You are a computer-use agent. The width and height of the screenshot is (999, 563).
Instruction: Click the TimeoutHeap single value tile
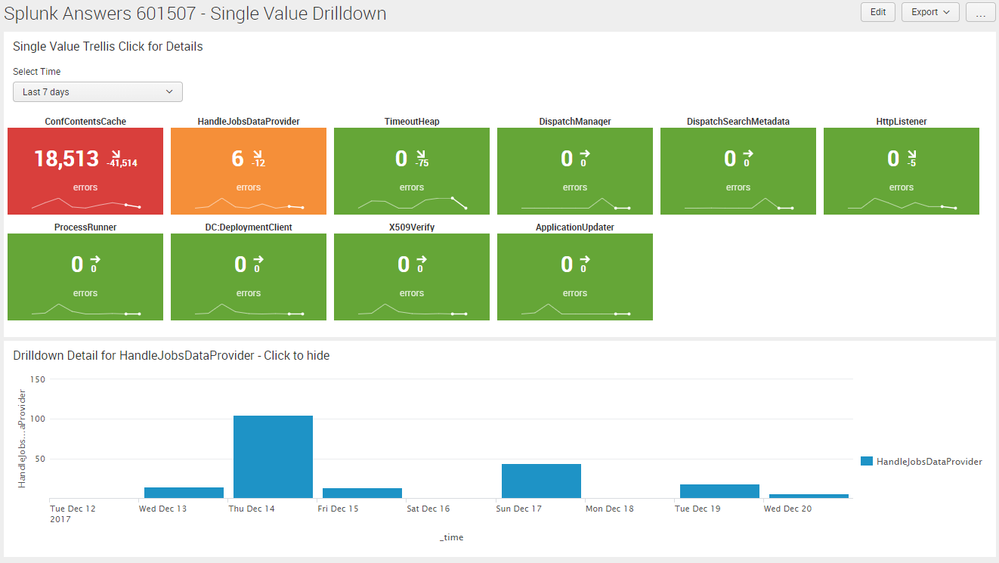[411, 171]
